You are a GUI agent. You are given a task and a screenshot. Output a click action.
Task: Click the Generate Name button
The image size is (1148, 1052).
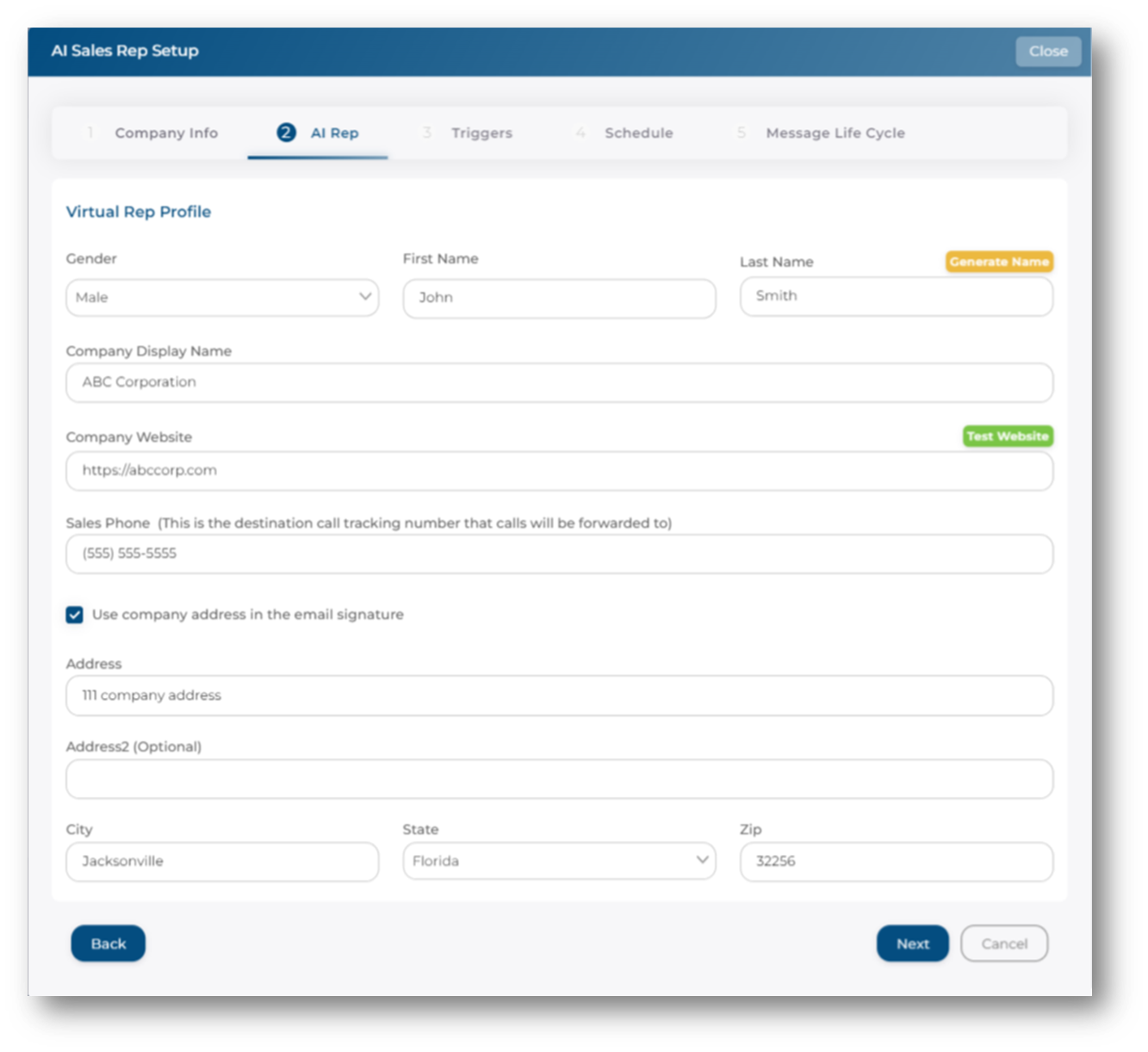click(999, 262)
